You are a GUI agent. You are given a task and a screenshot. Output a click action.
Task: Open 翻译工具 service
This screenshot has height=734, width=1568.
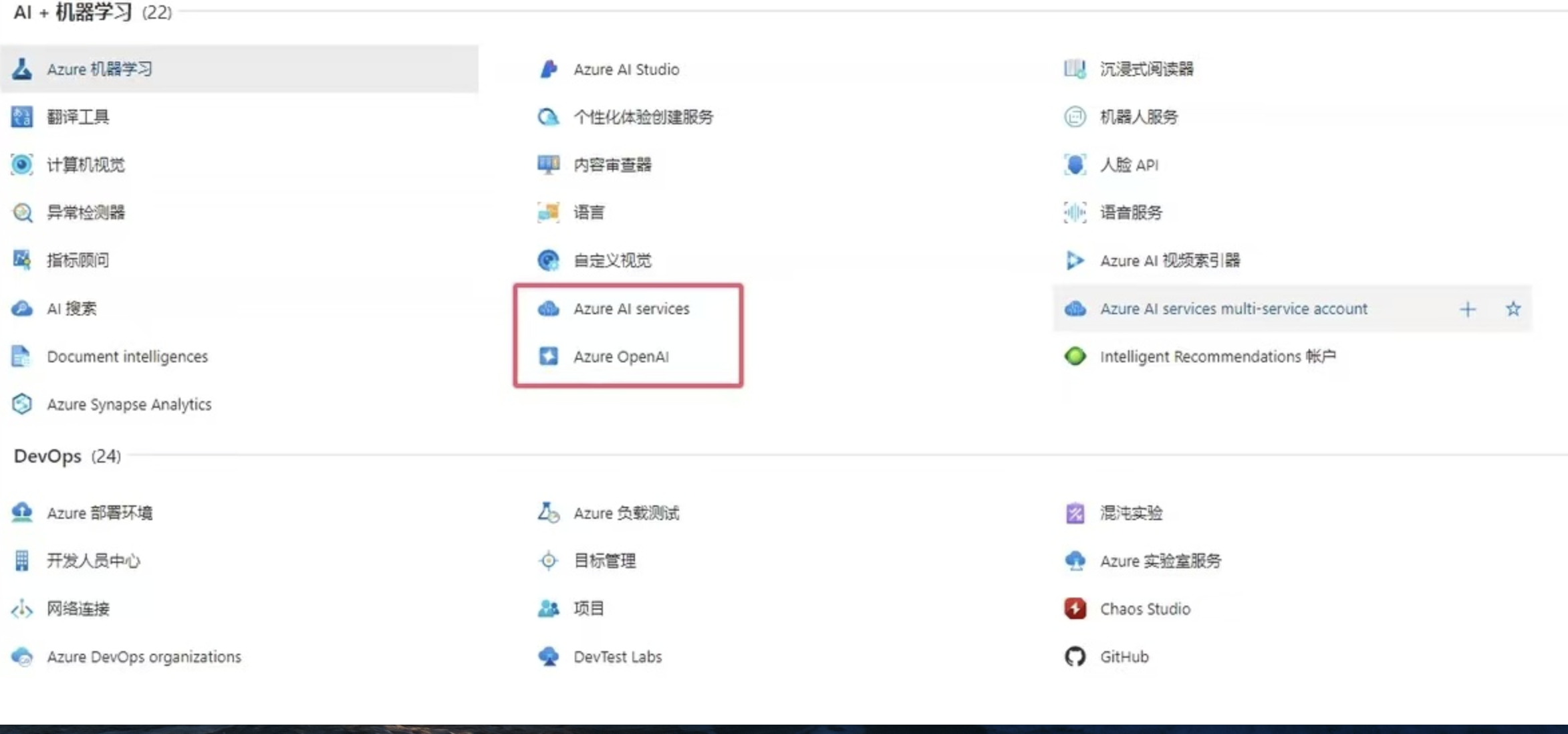coord(78,117)
